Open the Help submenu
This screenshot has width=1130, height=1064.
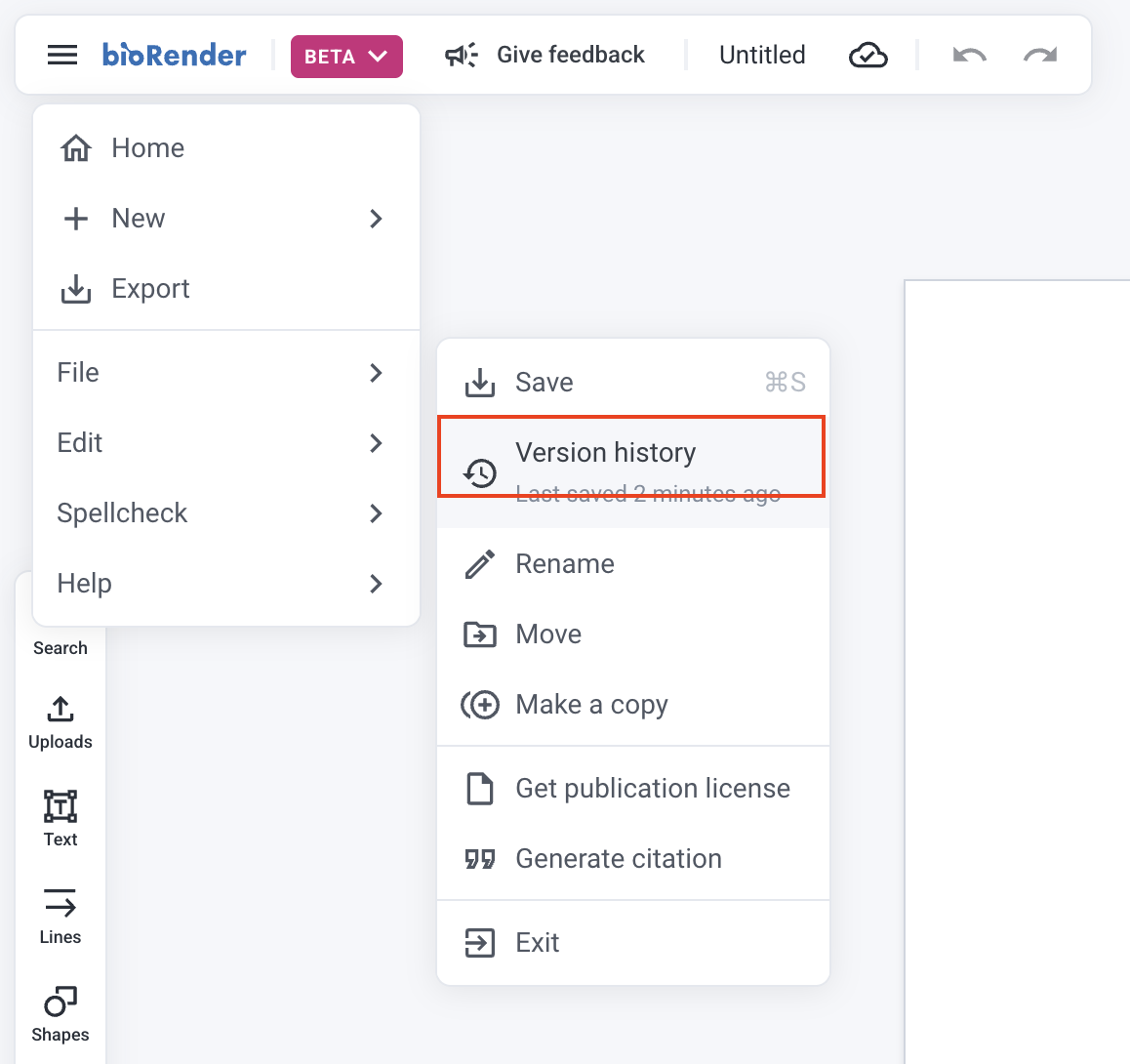226,584
